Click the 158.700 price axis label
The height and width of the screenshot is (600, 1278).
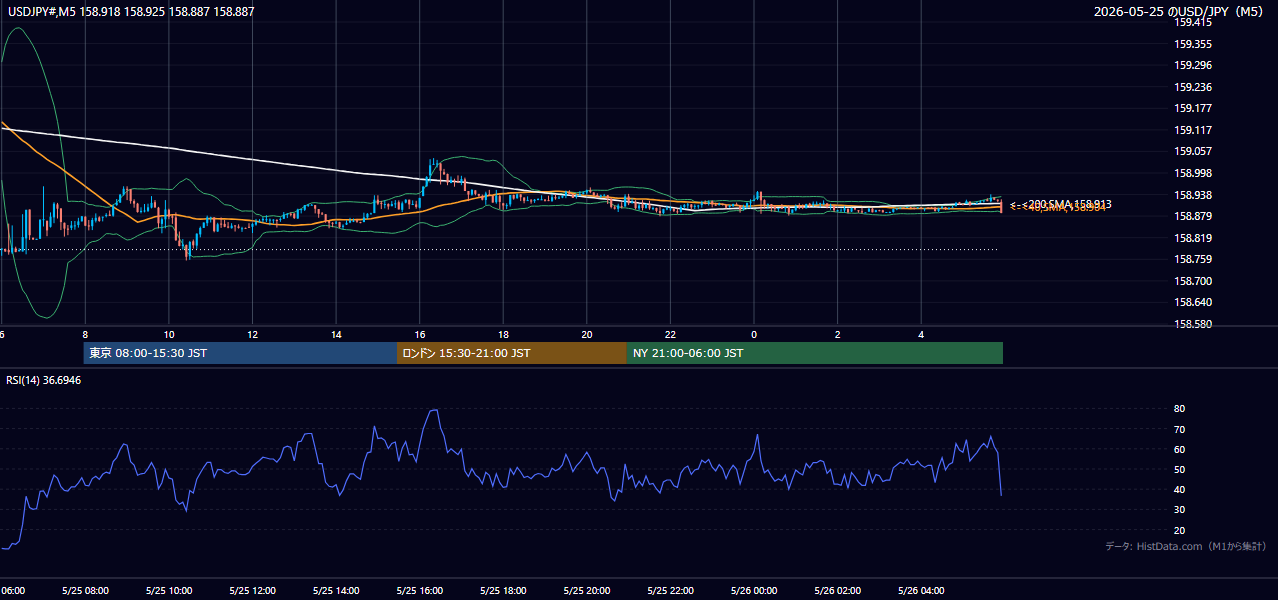tap(1194, 281)
